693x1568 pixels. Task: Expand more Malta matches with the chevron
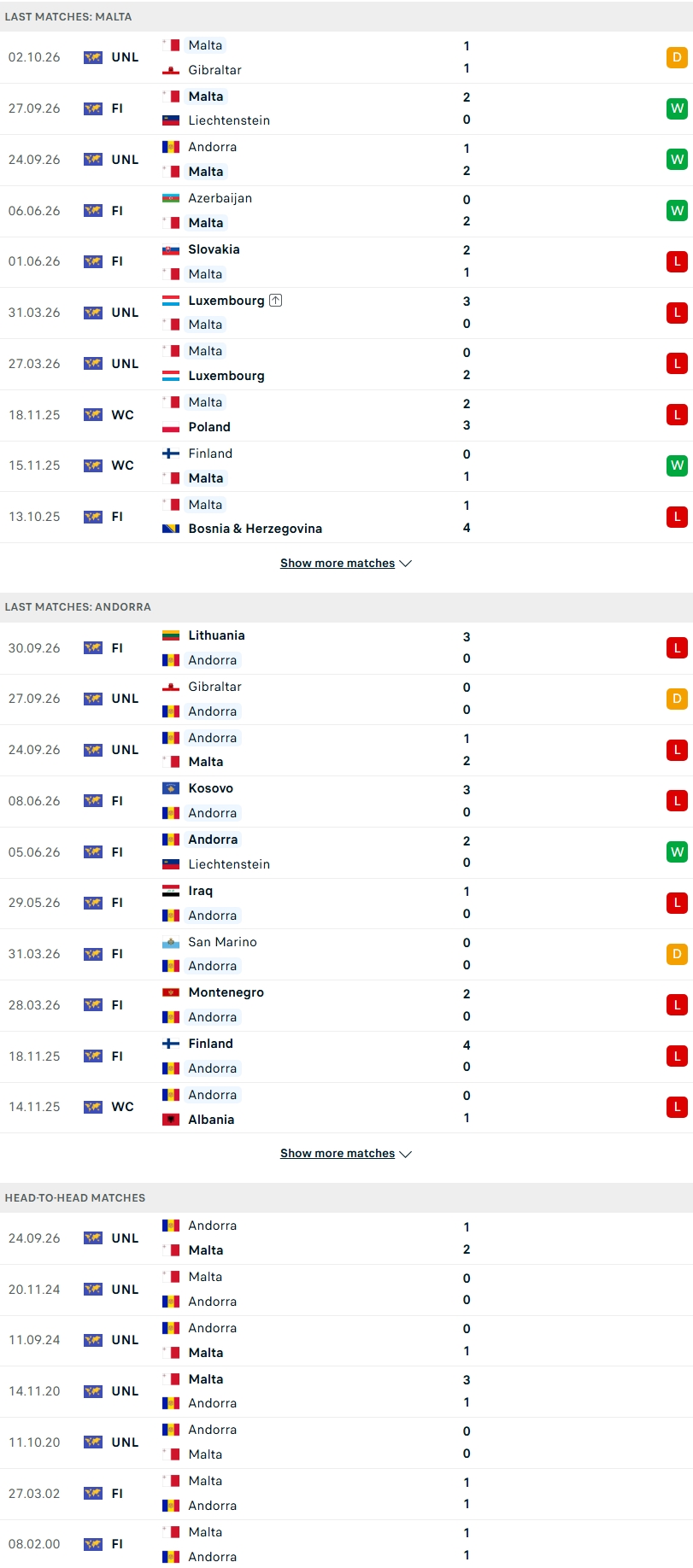406,564
